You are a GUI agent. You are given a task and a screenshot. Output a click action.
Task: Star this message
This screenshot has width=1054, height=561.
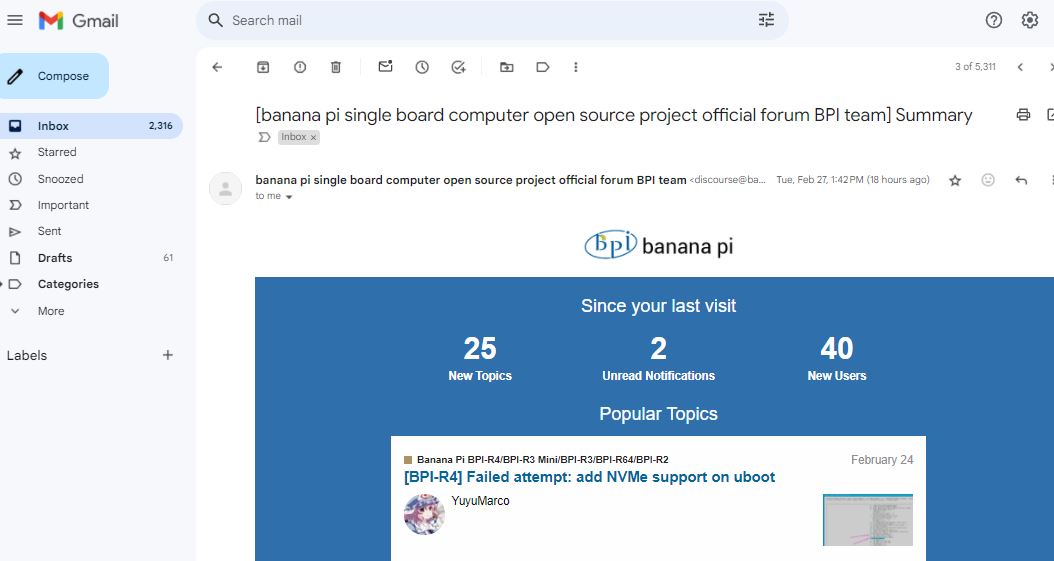click(955, 180)
